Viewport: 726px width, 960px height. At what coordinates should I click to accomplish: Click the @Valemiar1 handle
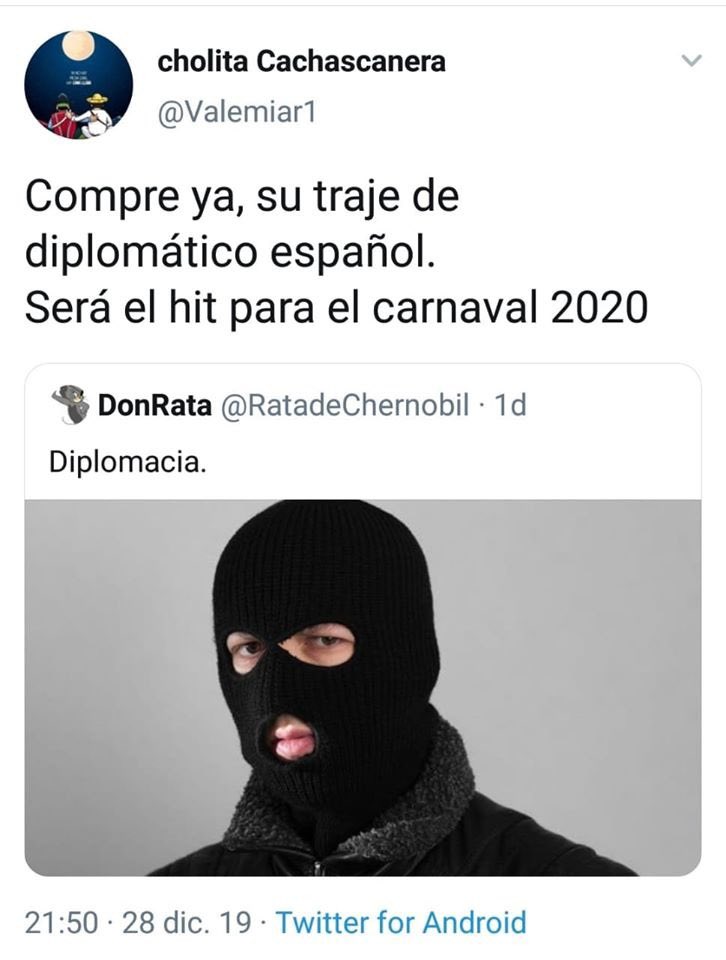tap(237, 113)
